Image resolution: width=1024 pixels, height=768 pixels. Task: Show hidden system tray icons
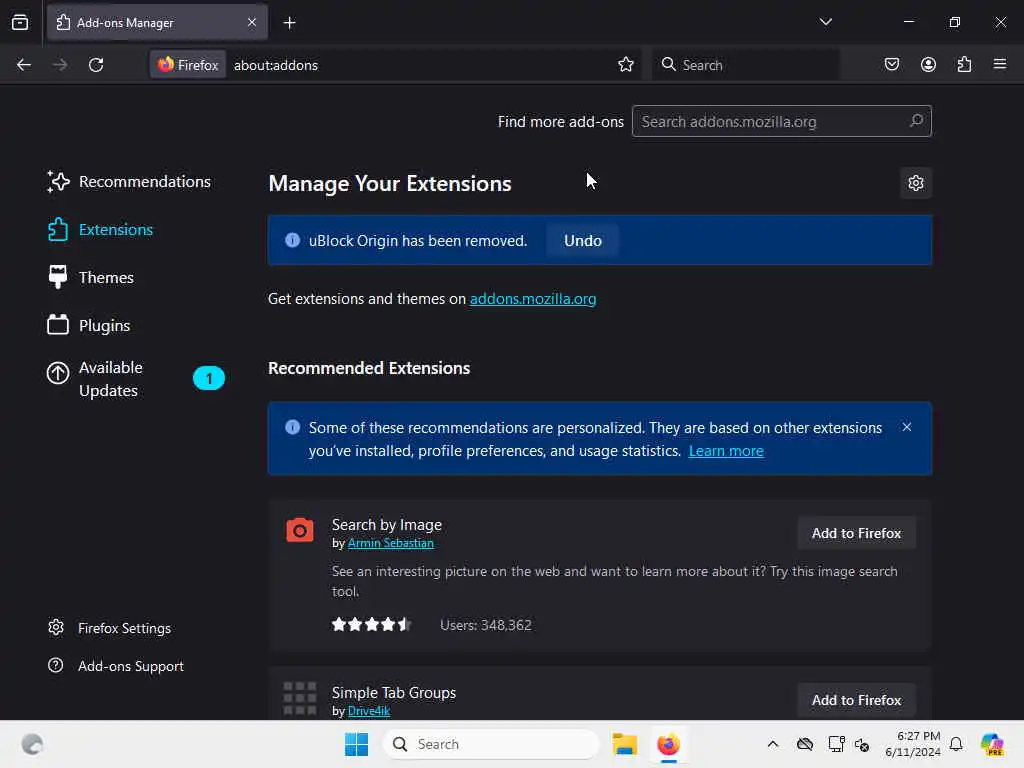pyautogui.click(x=773, y=744)
